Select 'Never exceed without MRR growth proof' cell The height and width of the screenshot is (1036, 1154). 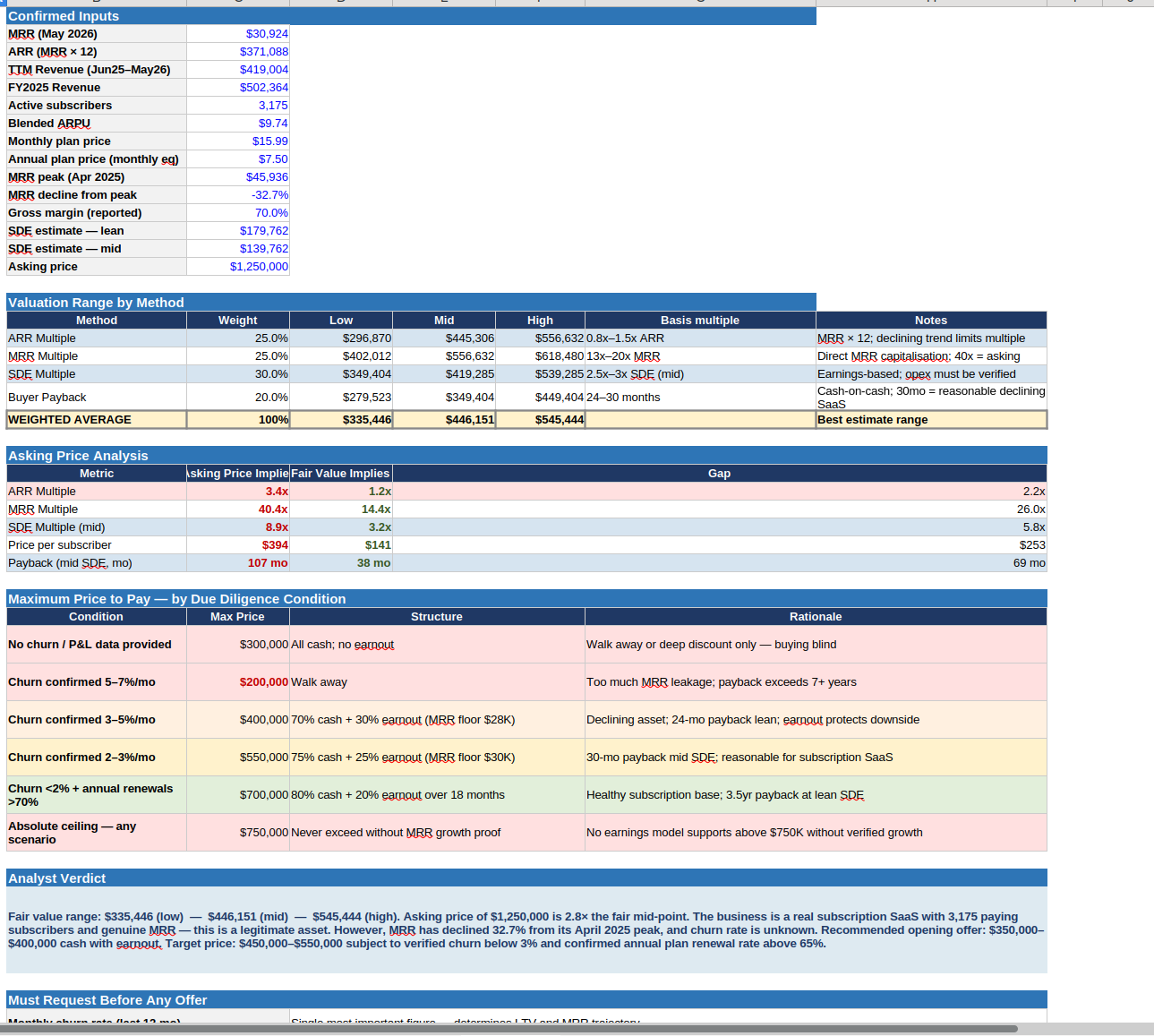[x=437, y=833]
